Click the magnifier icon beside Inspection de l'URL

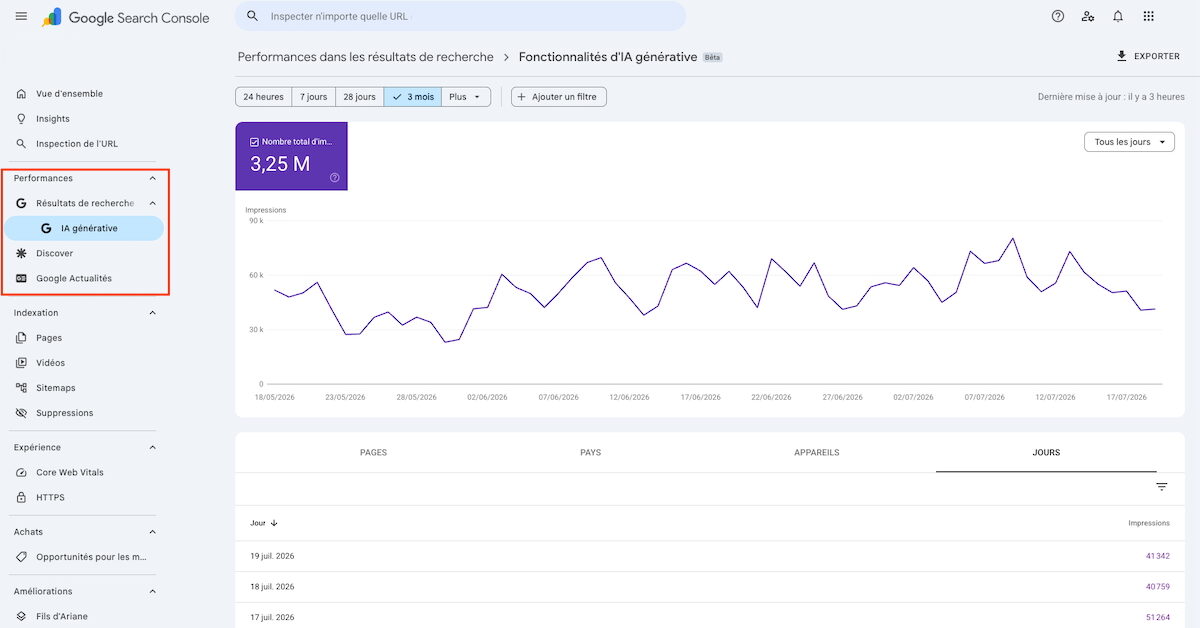[21, 144]
